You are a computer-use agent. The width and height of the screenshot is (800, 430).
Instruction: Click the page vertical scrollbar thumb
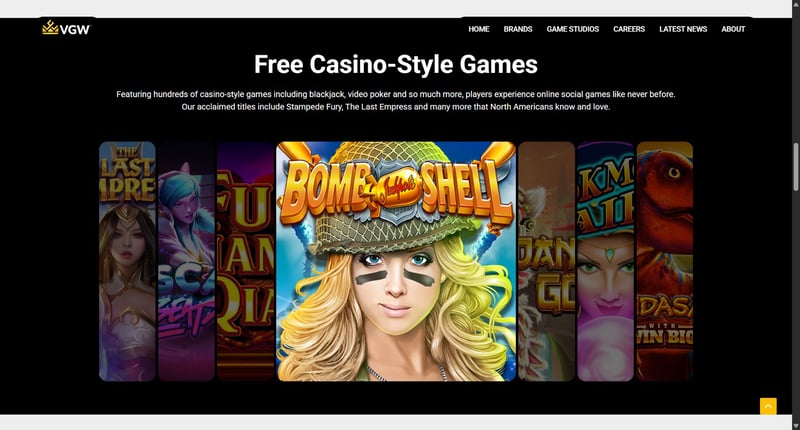(x=795, y=167)
